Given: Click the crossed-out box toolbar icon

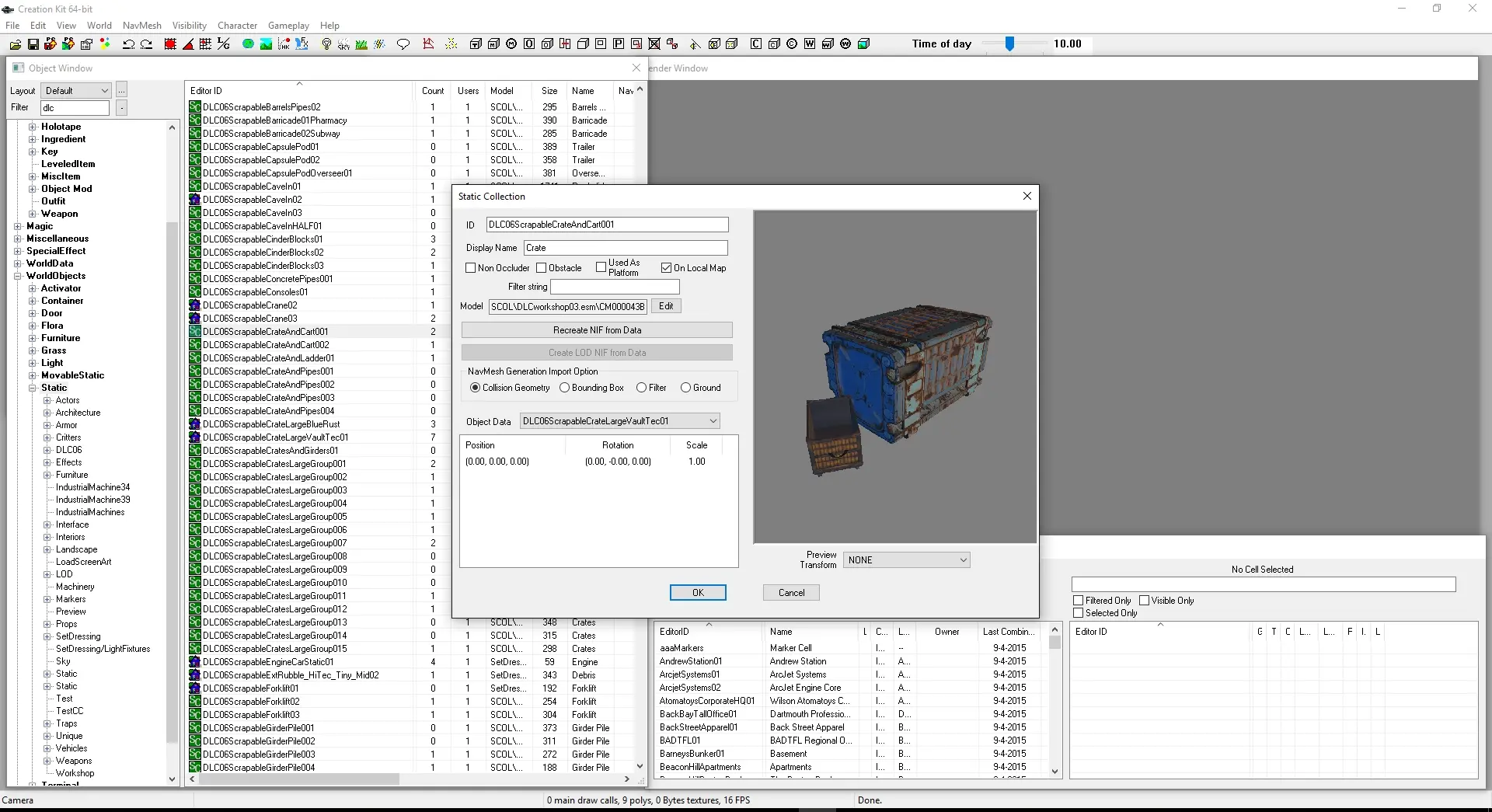Looking at the screenshot, I should [654, 44].
